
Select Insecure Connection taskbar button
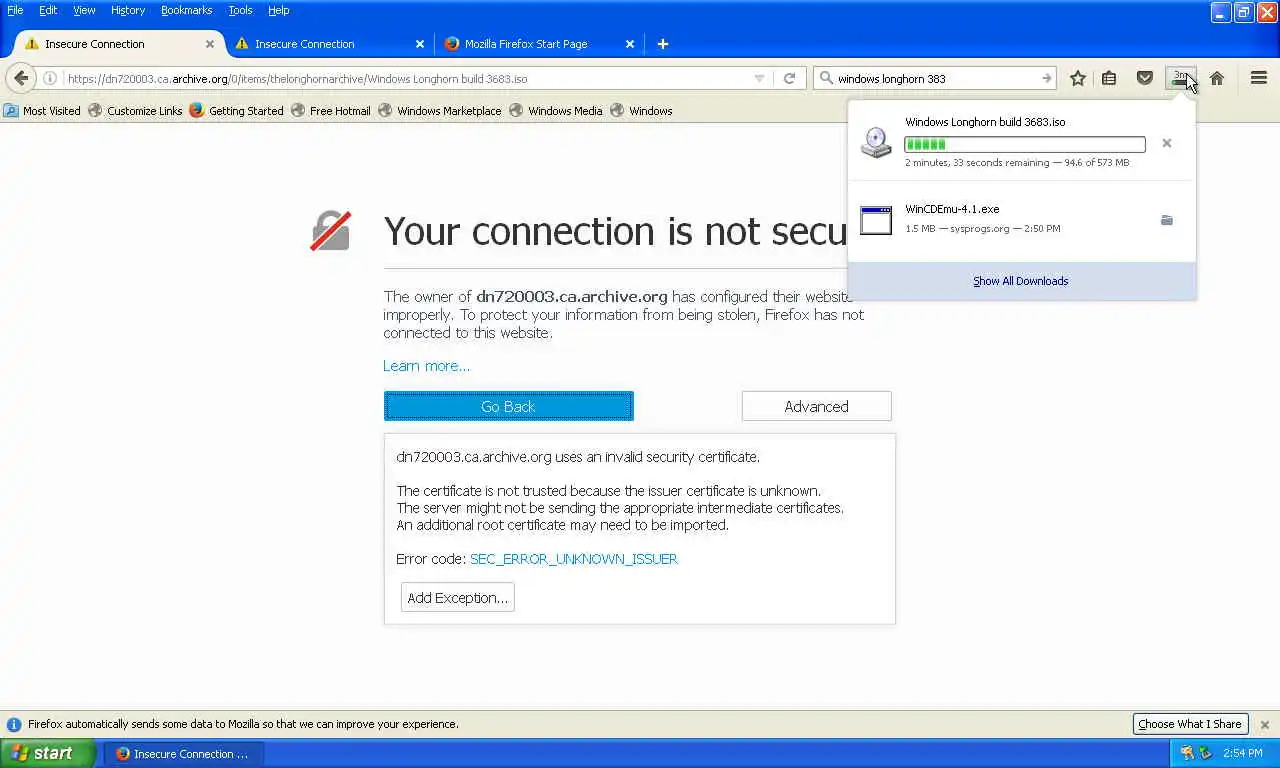pyautogui.click(x=182, y=754)
